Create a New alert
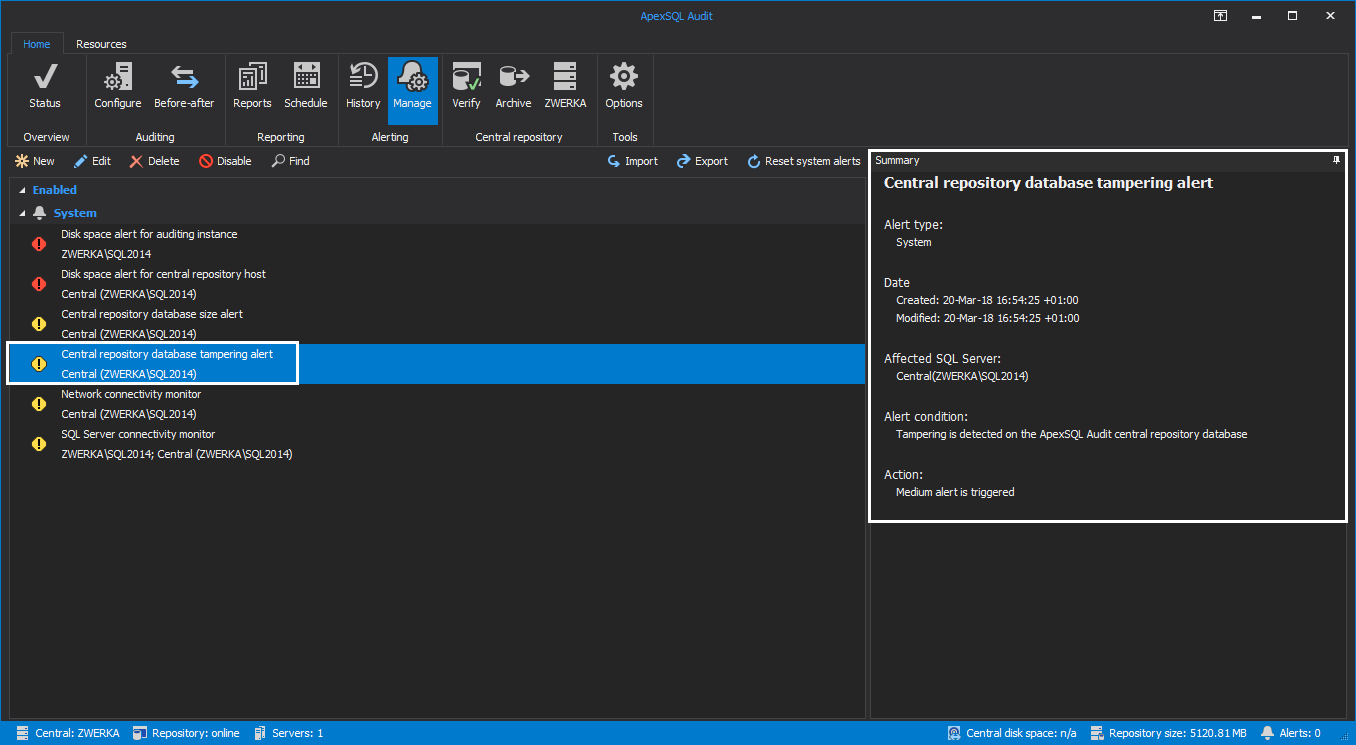This screenshot has width=1356, height=745. 34,161
